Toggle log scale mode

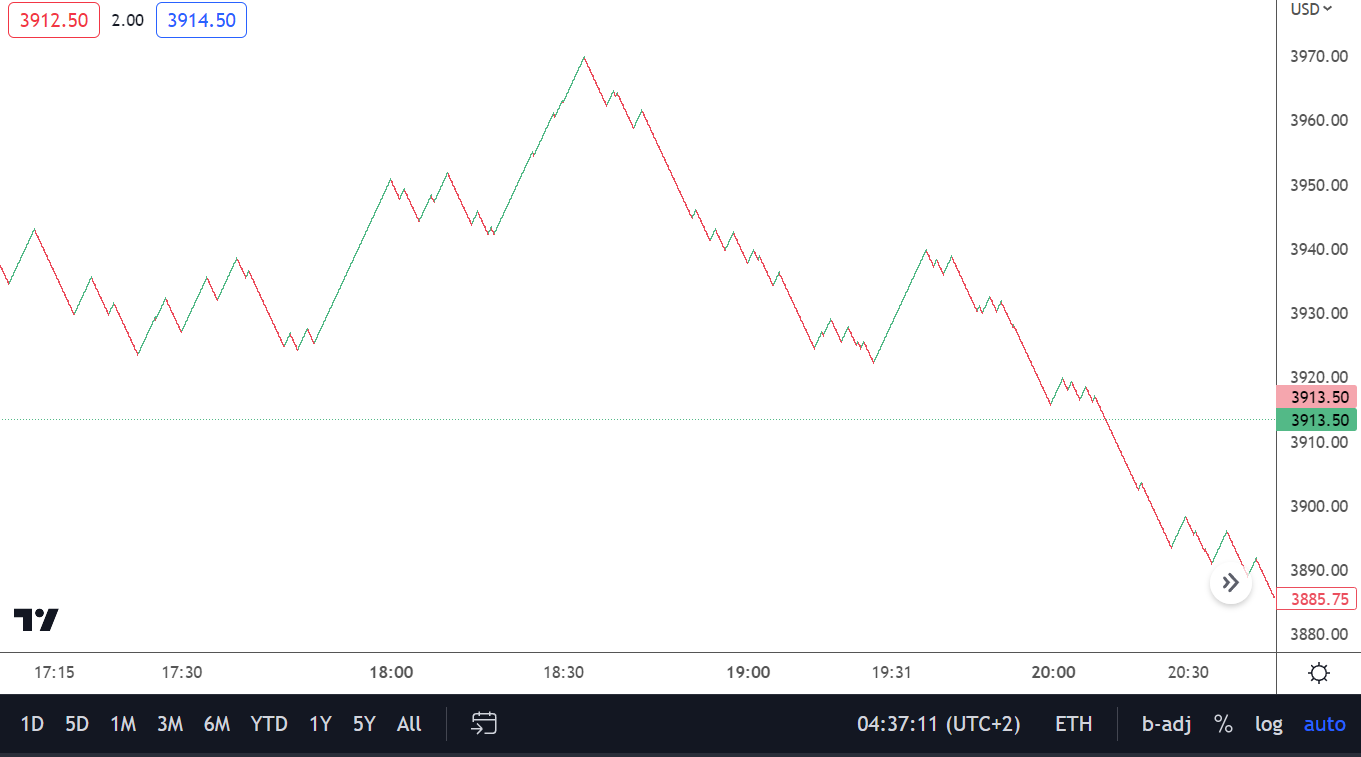[x=1268, y=724]
